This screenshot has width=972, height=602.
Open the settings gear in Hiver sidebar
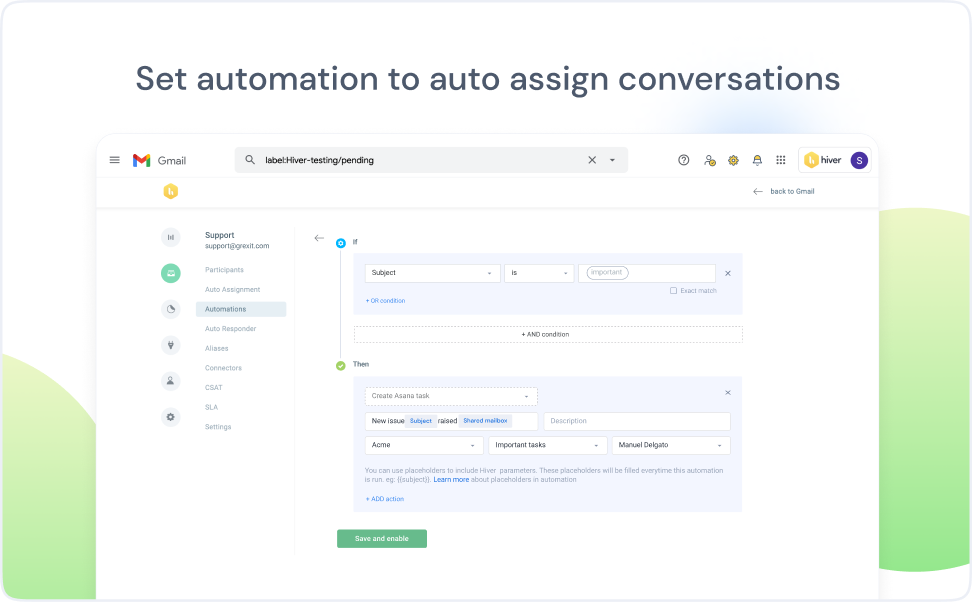pos(171,417)
